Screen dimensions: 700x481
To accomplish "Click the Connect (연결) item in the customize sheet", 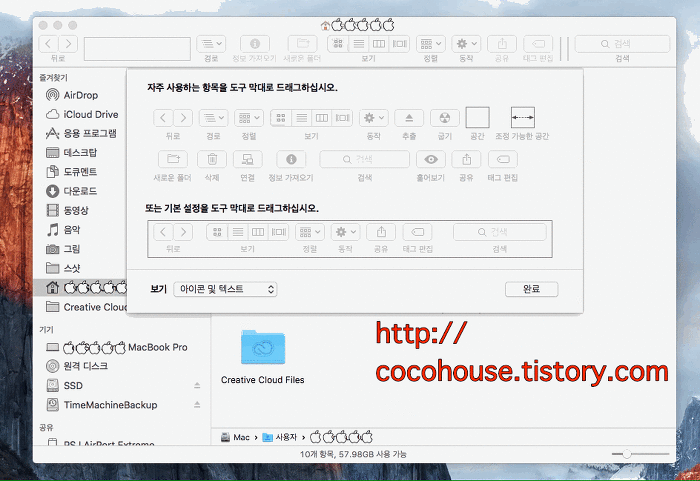I will [x=247, y=159].
